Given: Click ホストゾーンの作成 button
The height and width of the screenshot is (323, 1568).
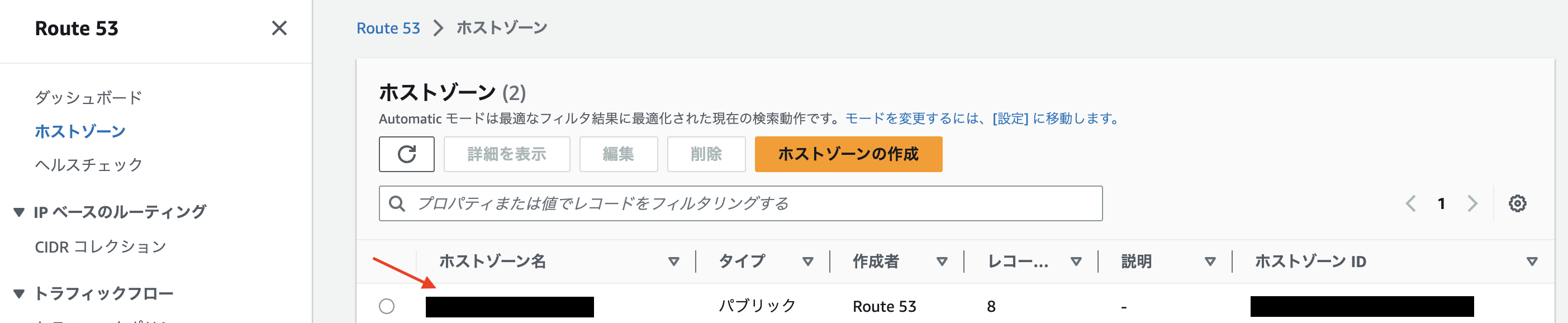Looking at the screenshot, I should point(848,154).
